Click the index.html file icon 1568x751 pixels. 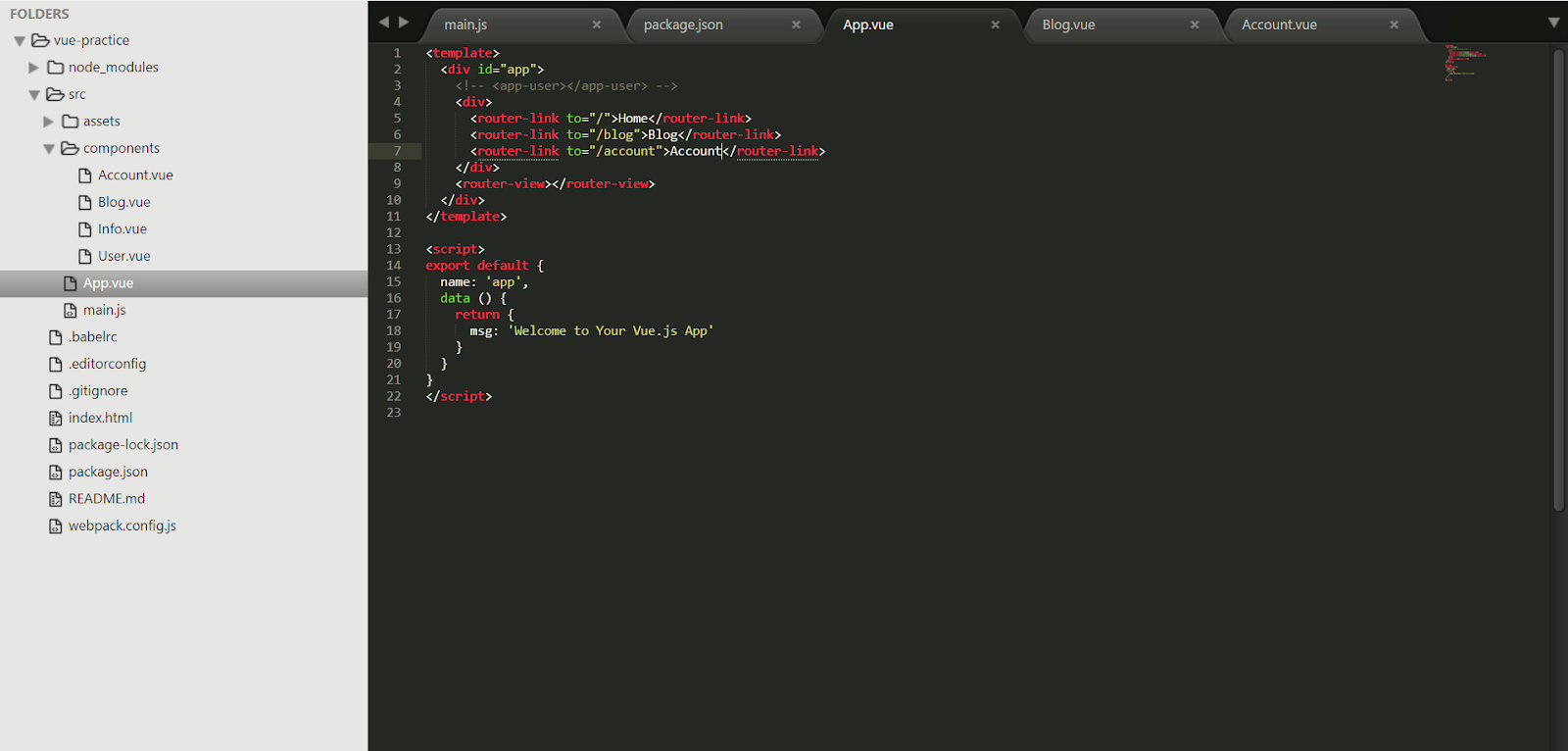56,418
